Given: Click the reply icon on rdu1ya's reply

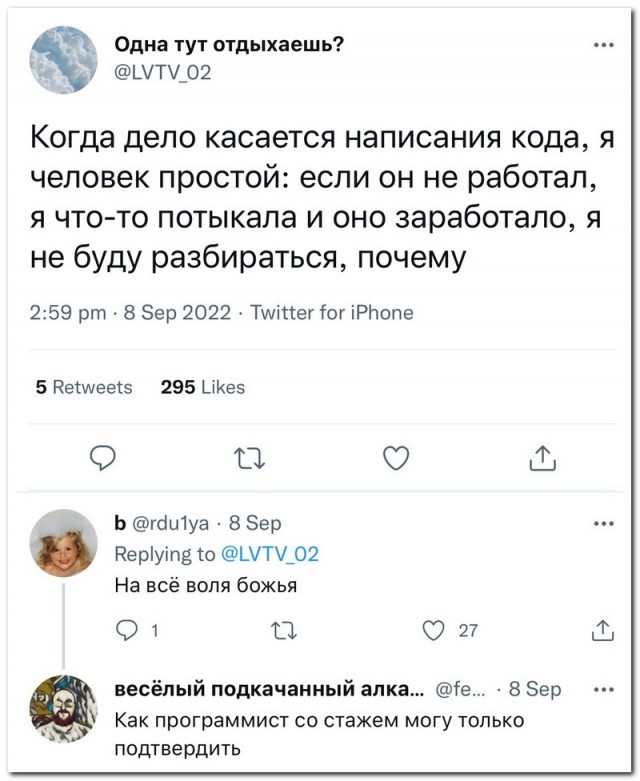Looking at the screenshot, I should coord(125,629).
